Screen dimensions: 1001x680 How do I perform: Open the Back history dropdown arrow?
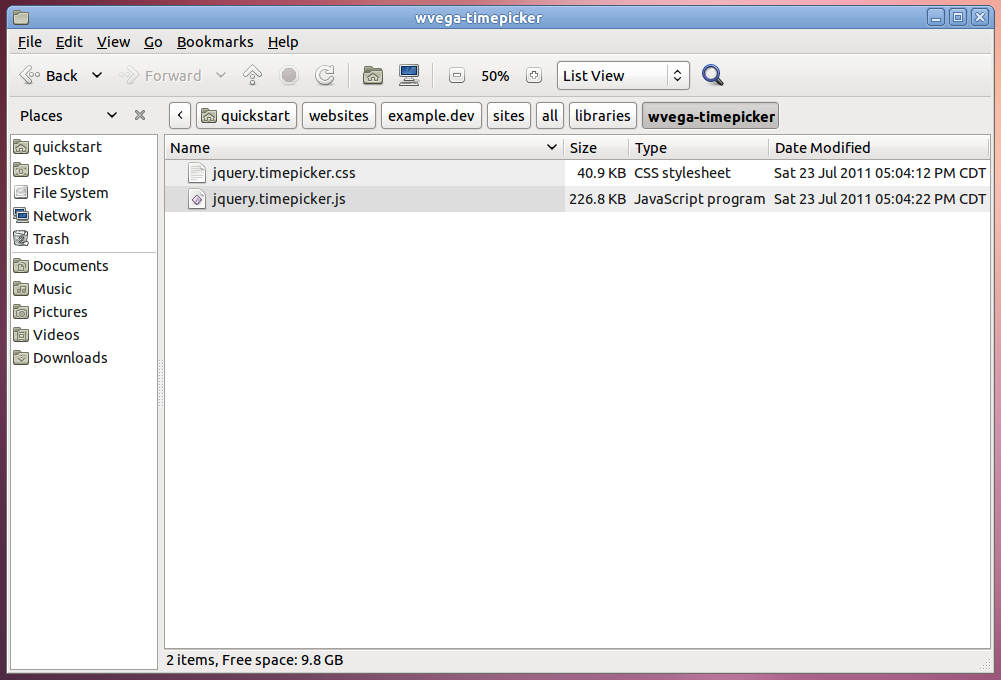(x=97, y=75)
